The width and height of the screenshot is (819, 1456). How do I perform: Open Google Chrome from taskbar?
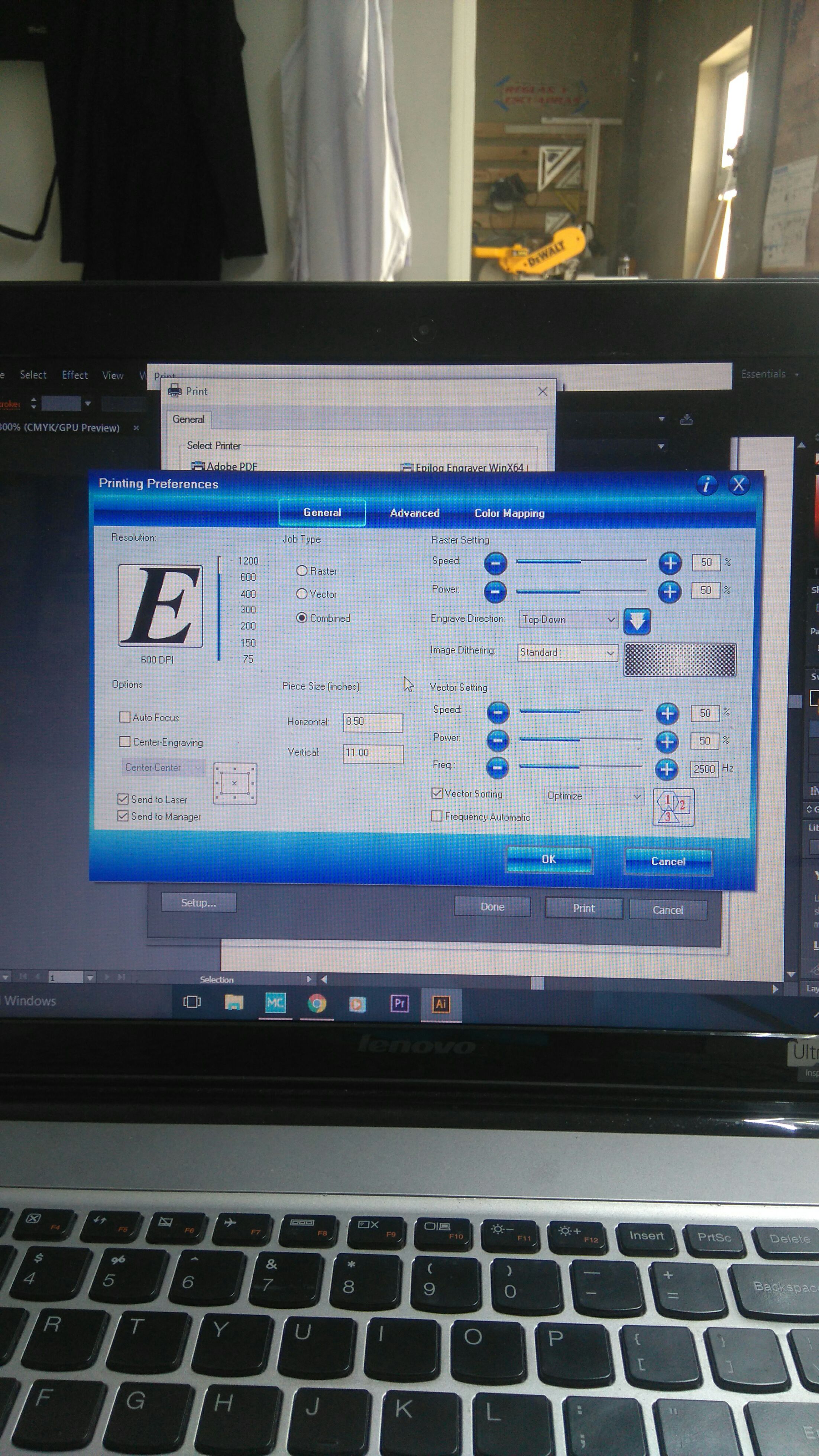(x=317, y=1004)
